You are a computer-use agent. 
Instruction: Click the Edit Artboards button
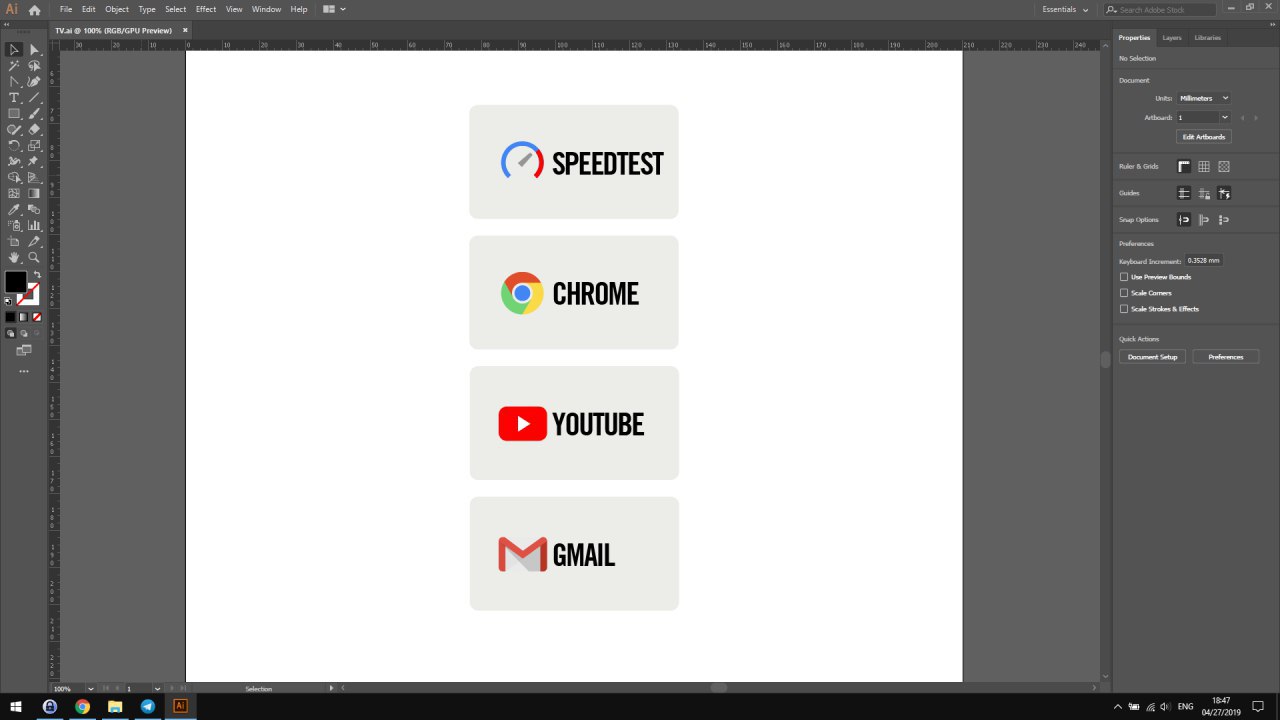(1204, 137)
